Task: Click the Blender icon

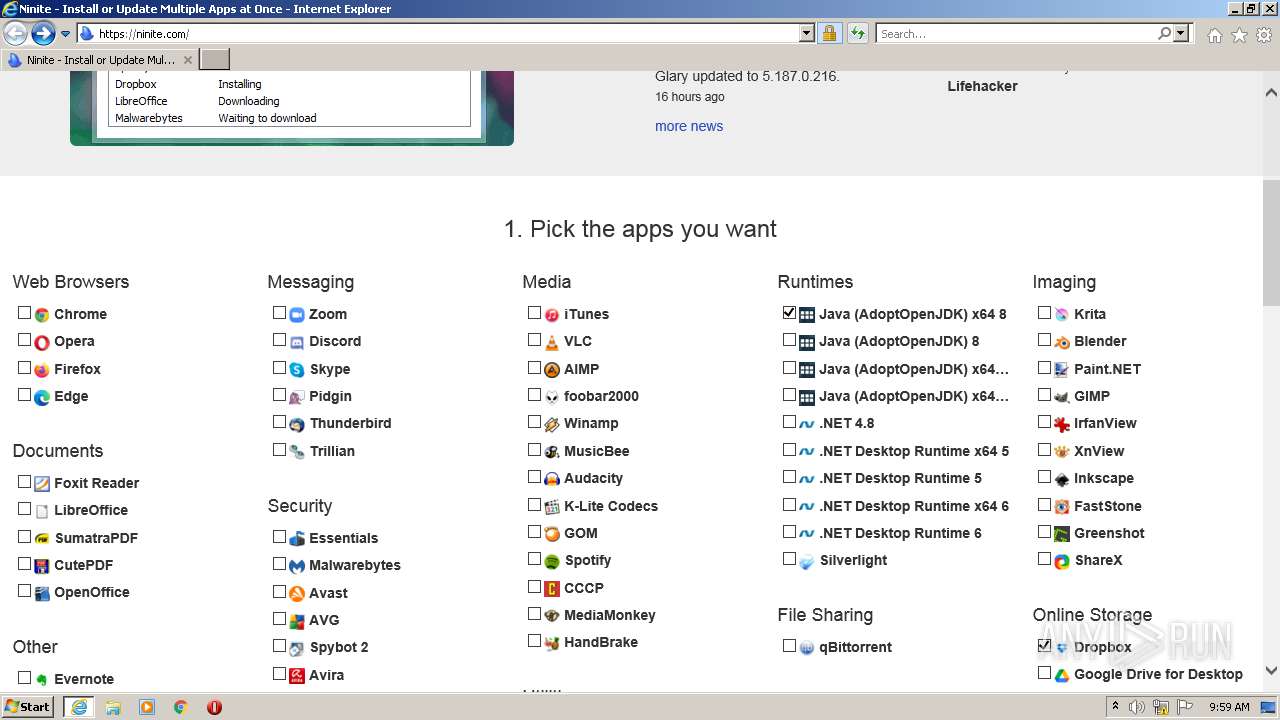Action: (x=1062, y=342)
